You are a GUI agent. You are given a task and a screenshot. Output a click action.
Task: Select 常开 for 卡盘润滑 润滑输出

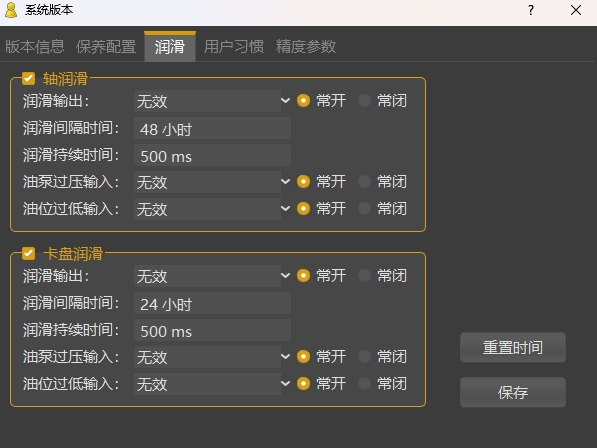click(303, 276)
